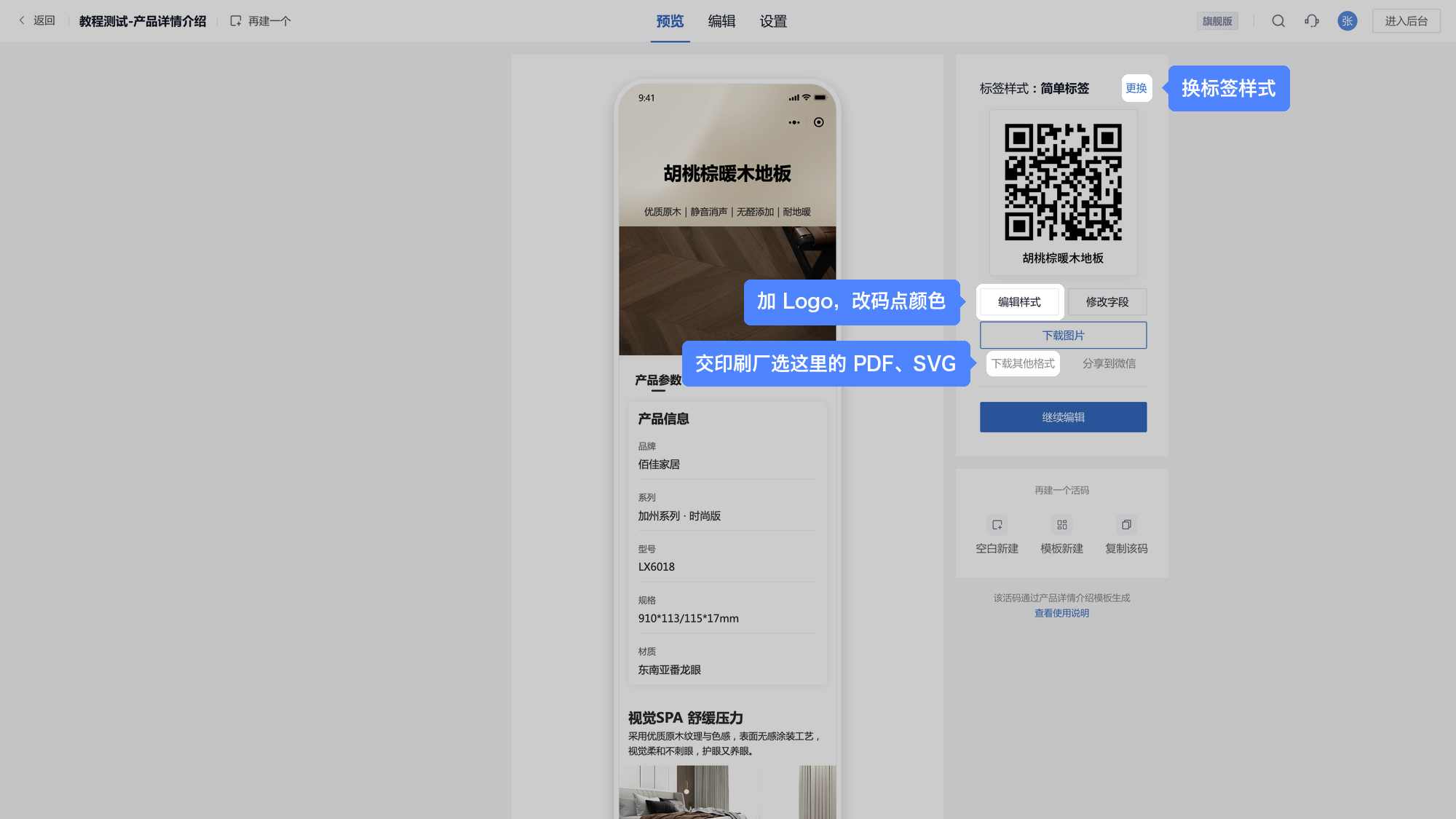
Task: Click the 继续编辑 button
Action: tap(1063, 417)
